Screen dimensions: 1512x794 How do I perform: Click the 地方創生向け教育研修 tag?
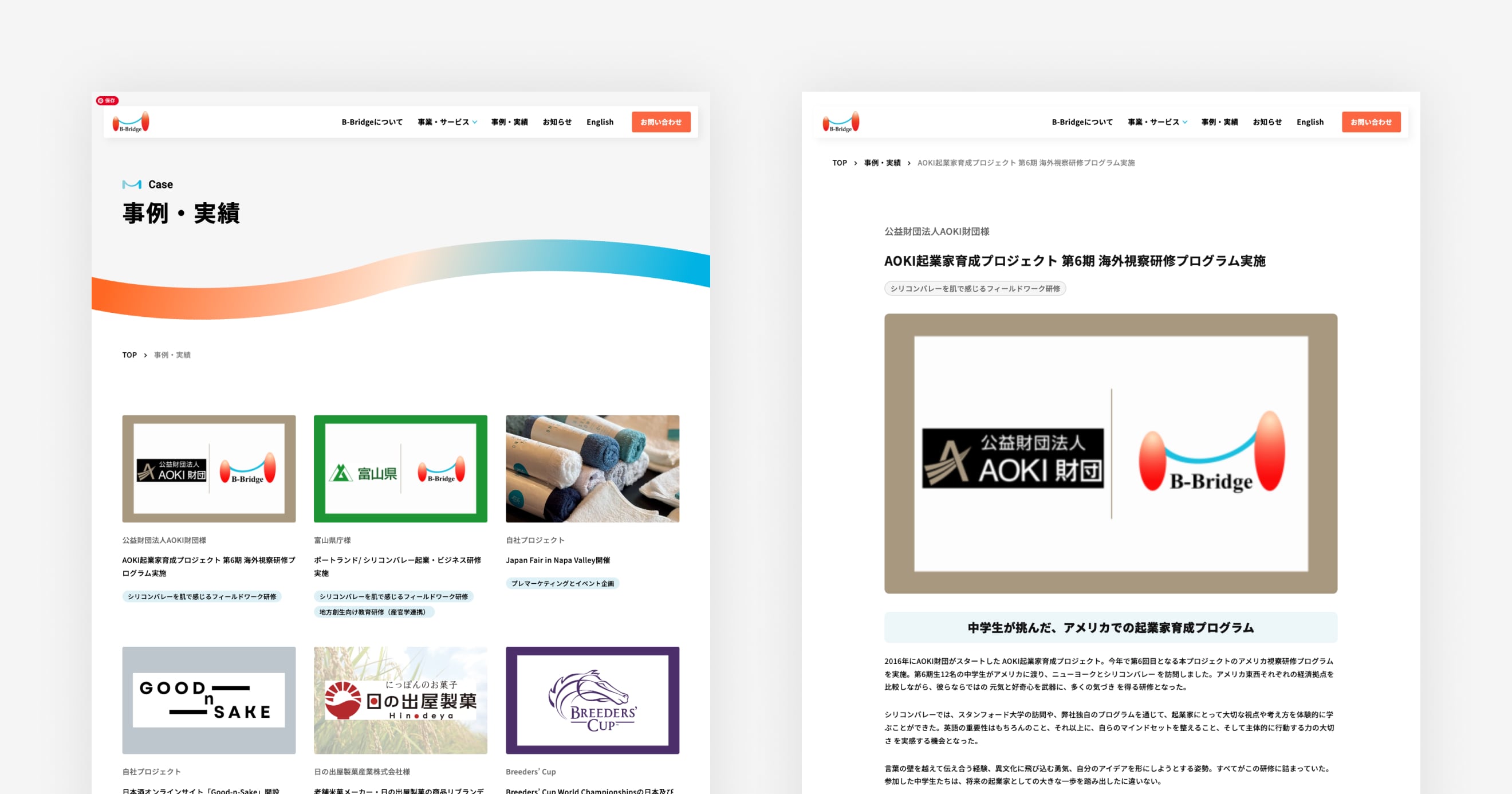tap(373, 612)
